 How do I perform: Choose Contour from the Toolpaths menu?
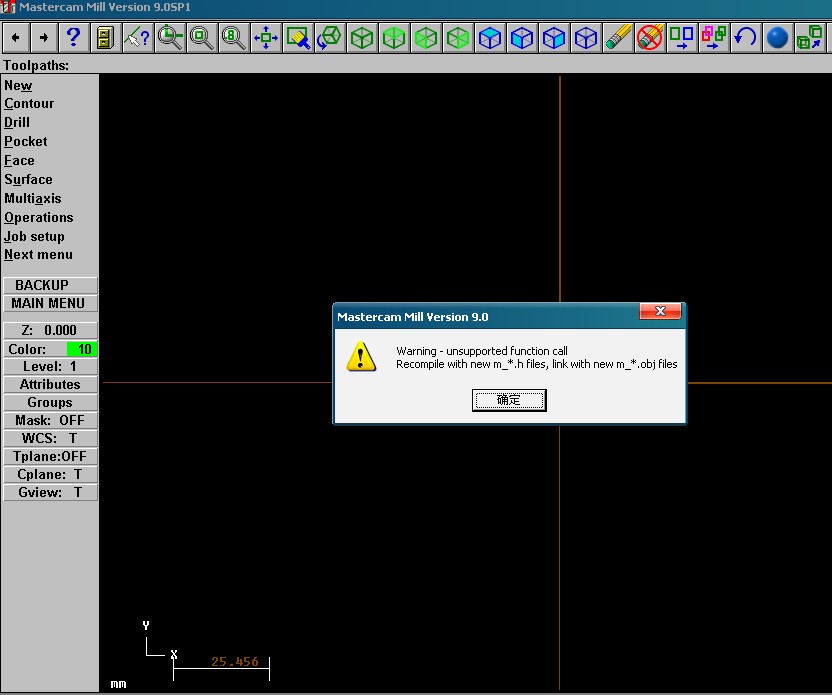coord(29,103)
